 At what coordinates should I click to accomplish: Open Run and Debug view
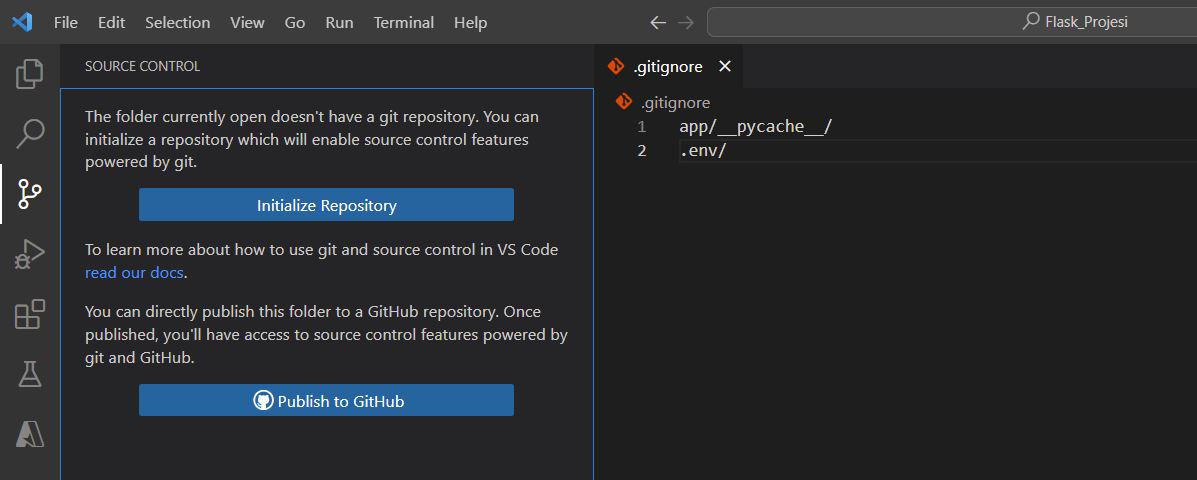(x=30, y=254)
